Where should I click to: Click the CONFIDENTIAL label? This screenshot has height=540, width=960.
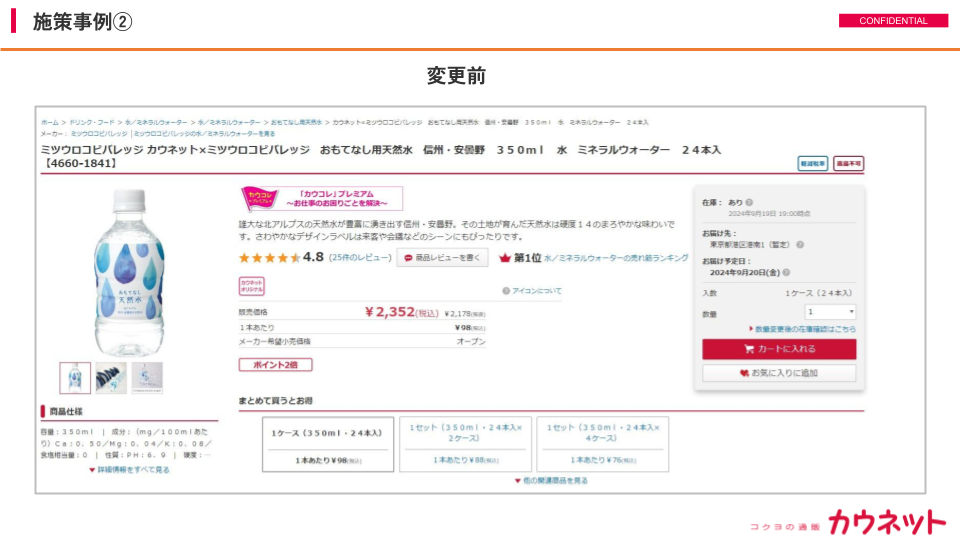tap(893, 21)
